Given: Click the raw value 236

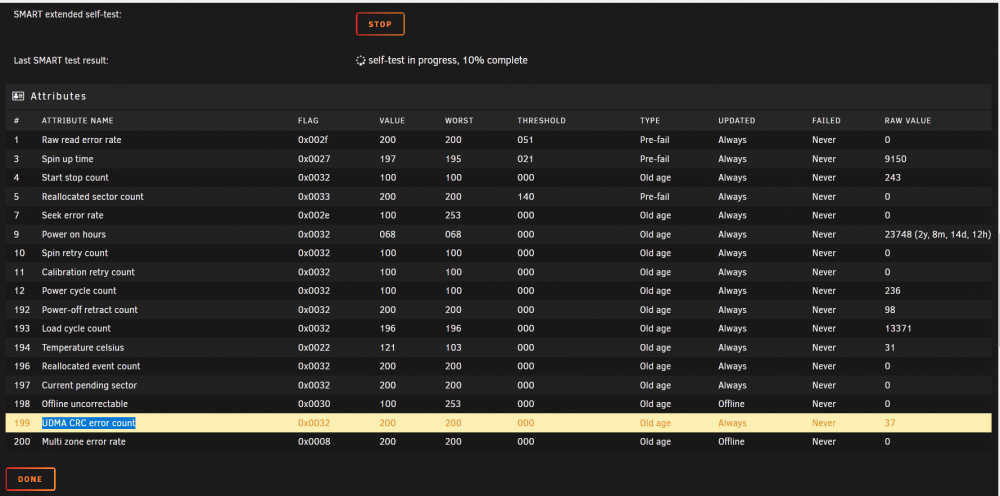Looking at the screenshot, I should [x=893, y=291].
